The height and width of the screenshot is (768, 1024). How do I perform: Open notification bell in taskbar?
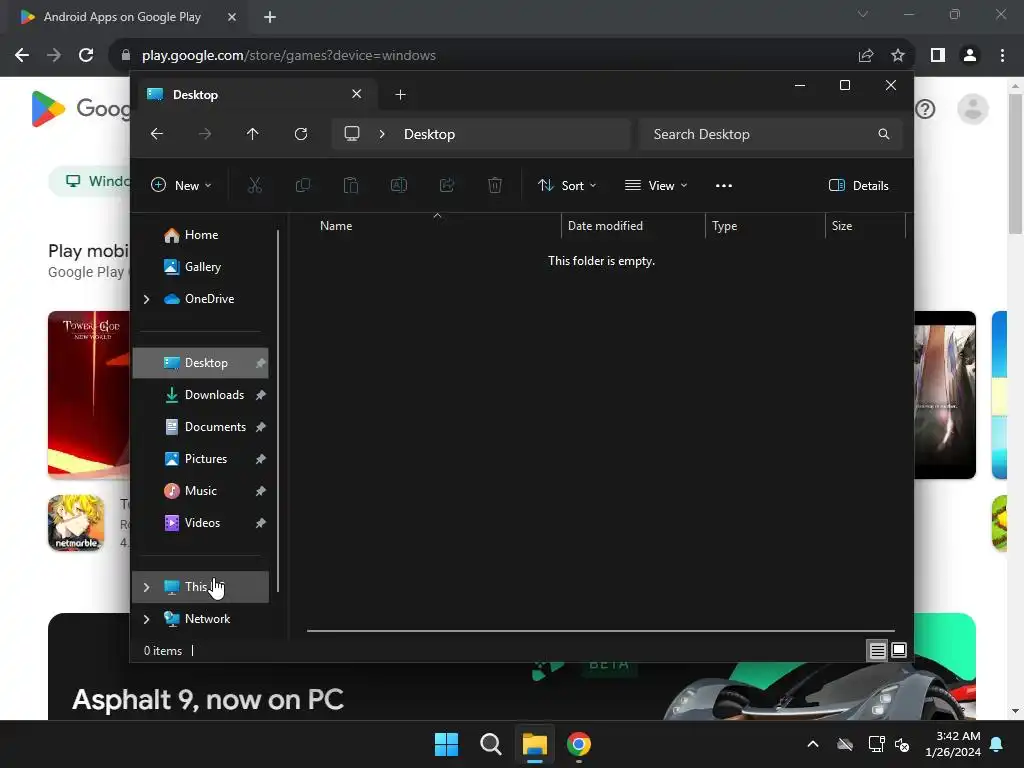point(997,744)
